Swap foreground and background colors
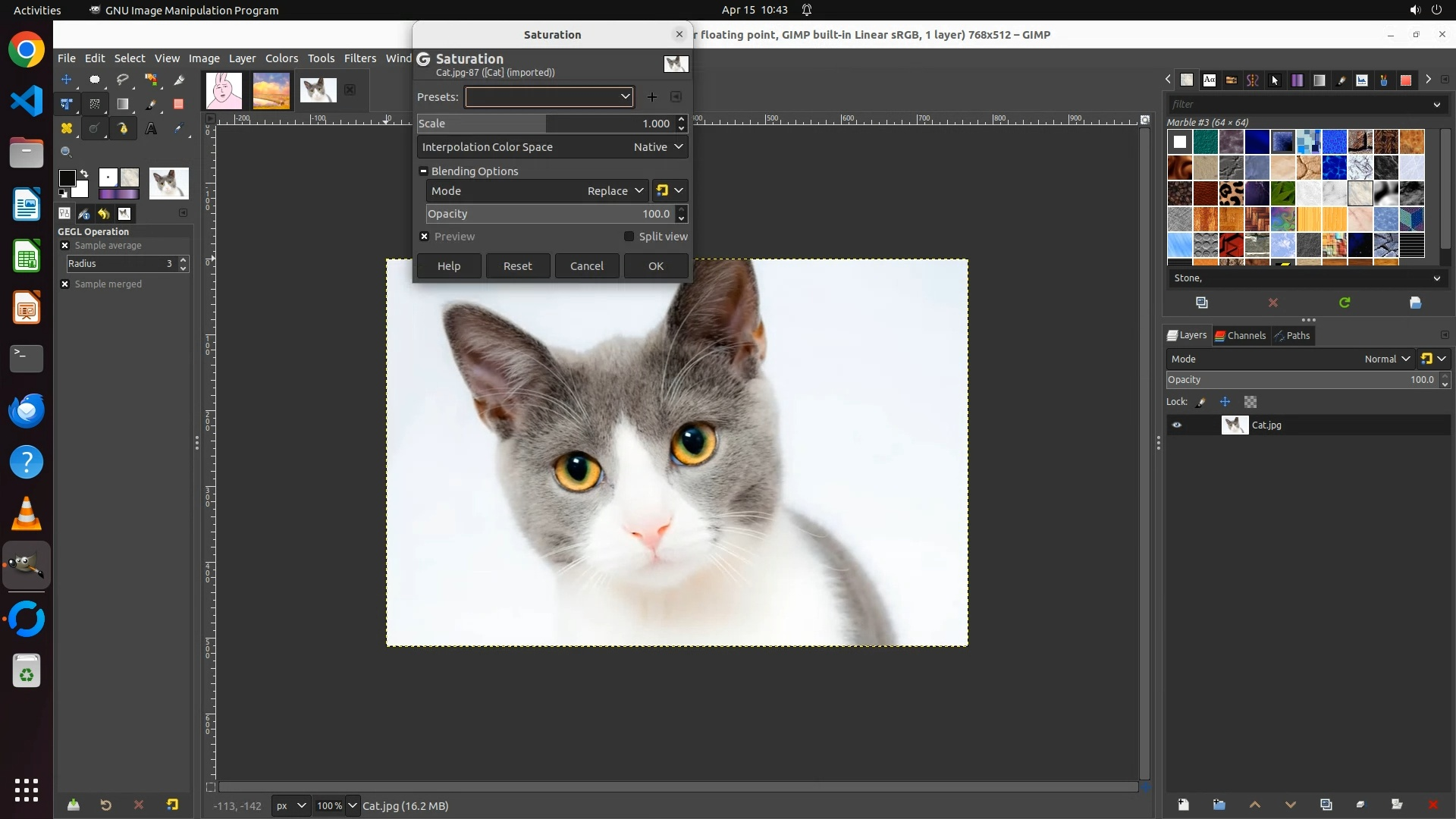 tap(84, 174)
